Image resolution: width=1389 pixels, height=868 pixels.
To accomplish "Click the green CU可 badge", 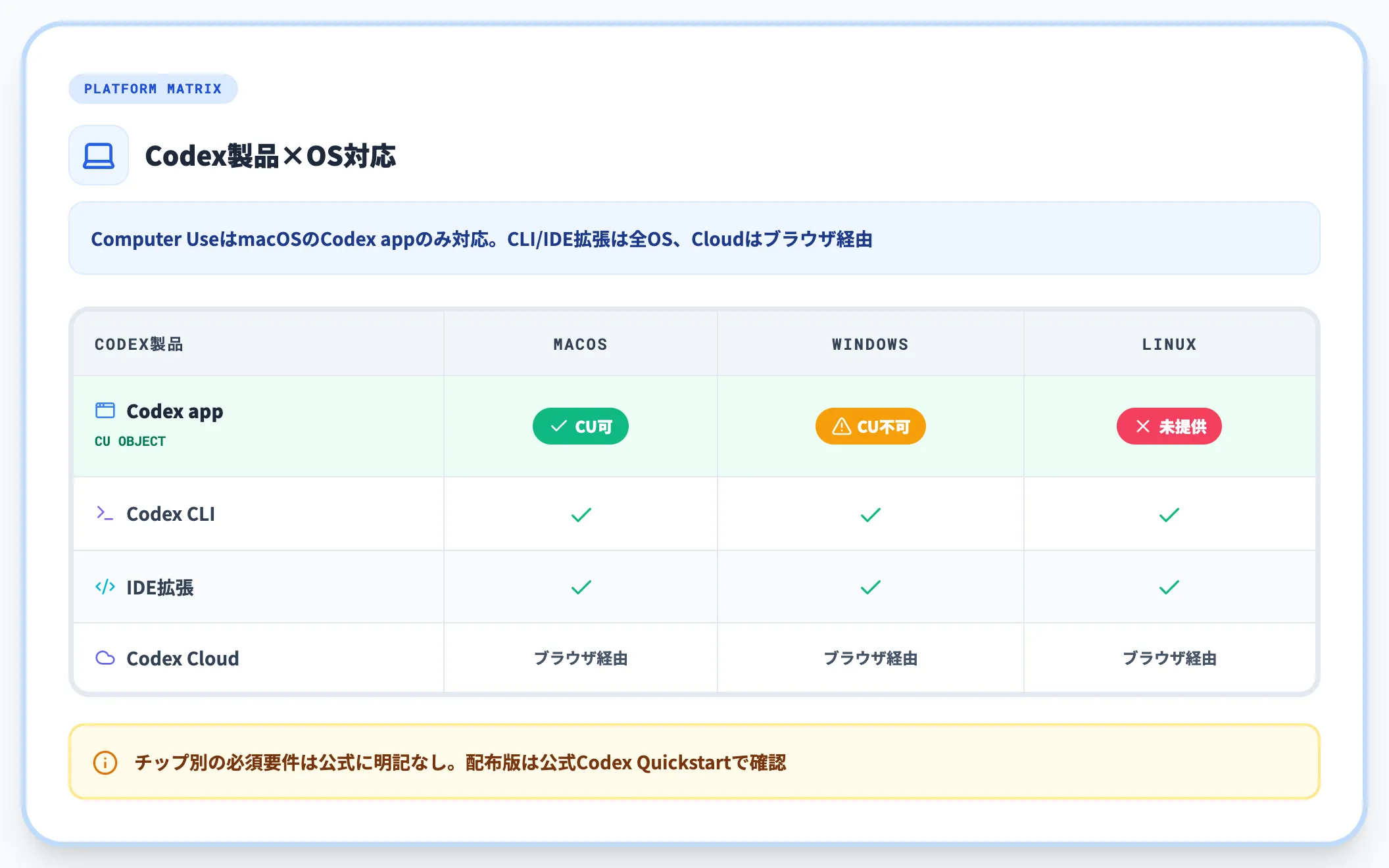I will click(581, 426).
